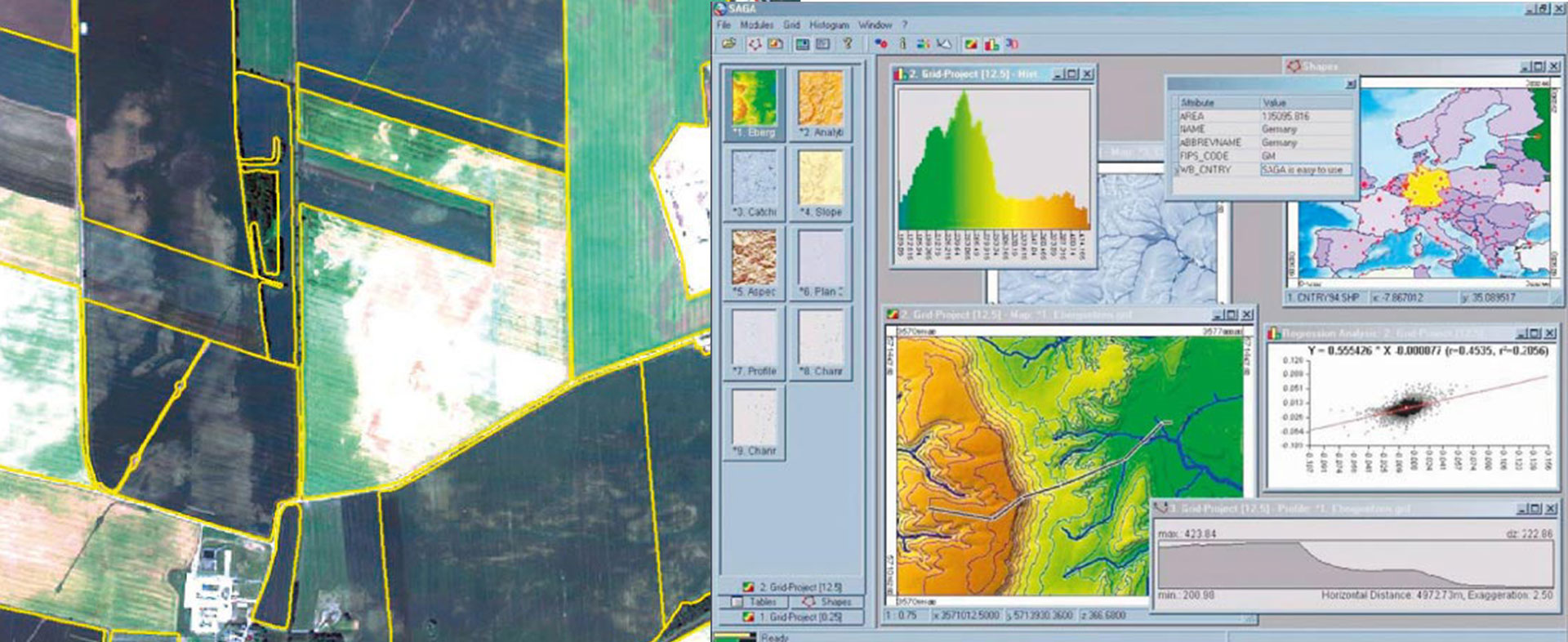Image resolution: width=1568 pixels, height=642 pixels.
Task: Click the grid project toolbar icon beside shapes
Action: coord(775,43)
